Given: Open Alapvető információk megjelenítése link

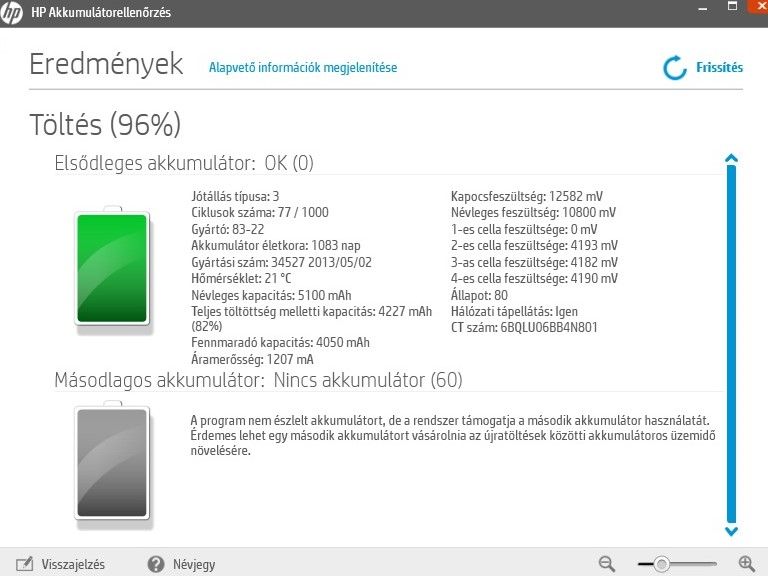Looking at the screenshot, I should (303, 68).
